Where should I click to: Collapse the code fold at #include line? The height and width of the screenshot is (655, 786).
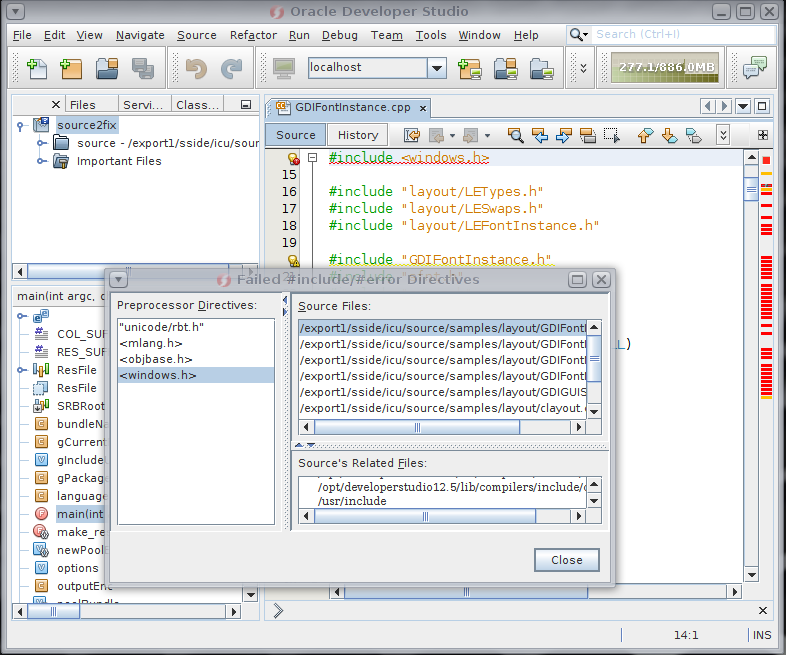(313, 158)
